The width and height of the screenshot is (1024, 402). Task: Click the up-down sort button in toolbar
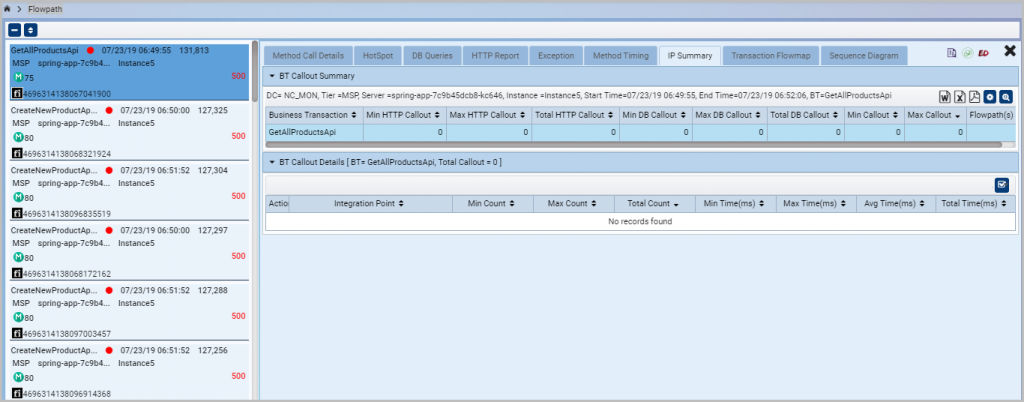[31, 30]
